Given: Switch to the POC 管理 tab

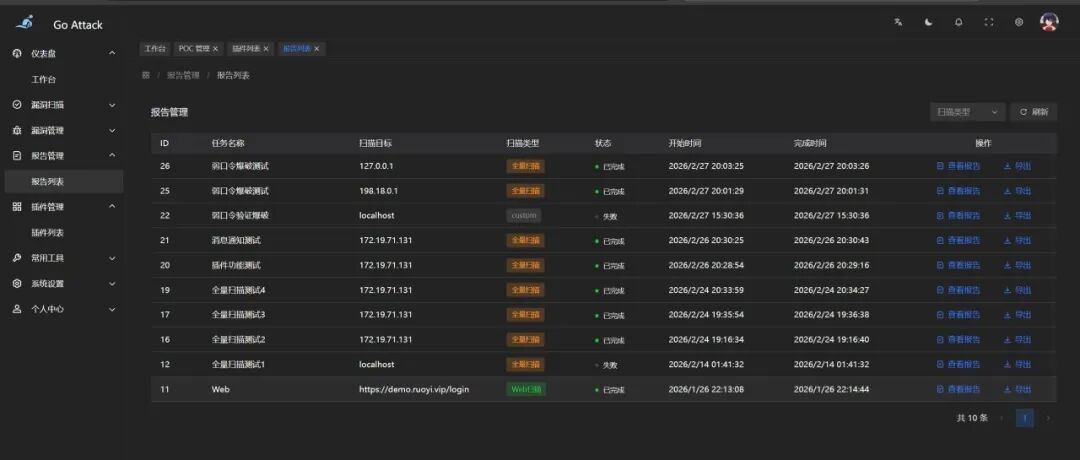Looking at the screenshot, I should coord(194,49).
